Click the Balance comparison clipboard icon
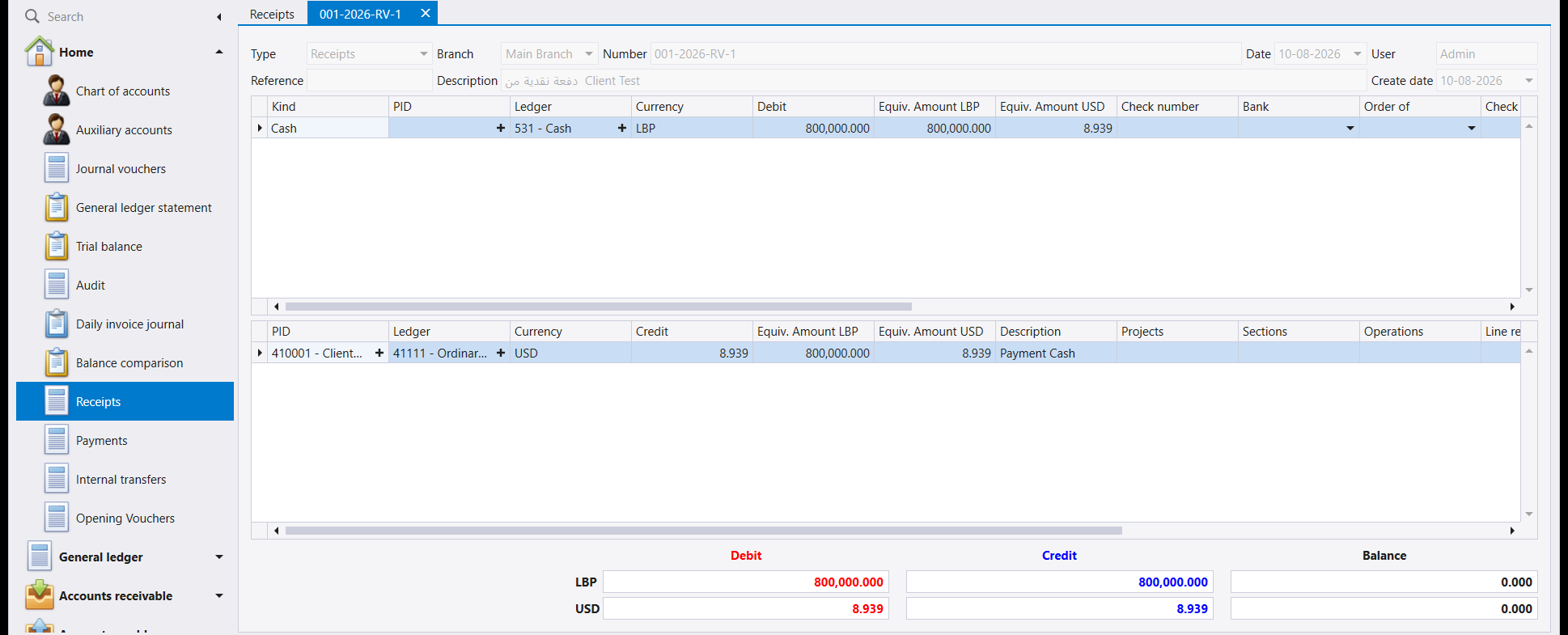This screenshot has width=1568, height=635. [x=56, y=362]
